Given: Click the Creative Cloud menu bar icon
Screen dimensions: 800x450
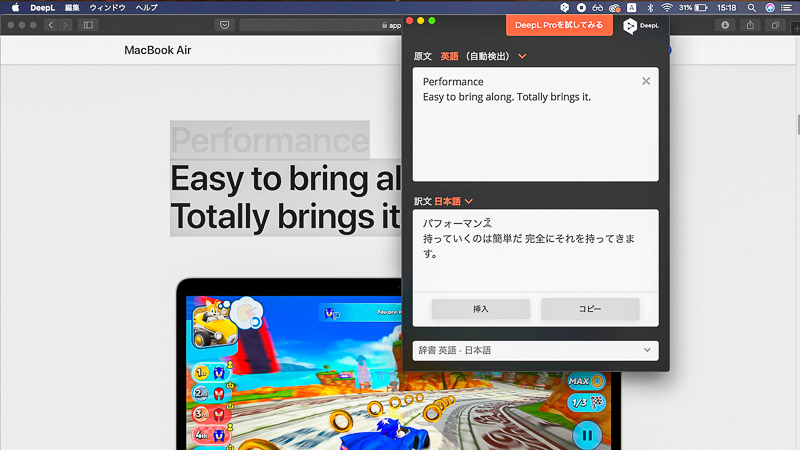Looking at the screenshot, I should coord(615,8).
